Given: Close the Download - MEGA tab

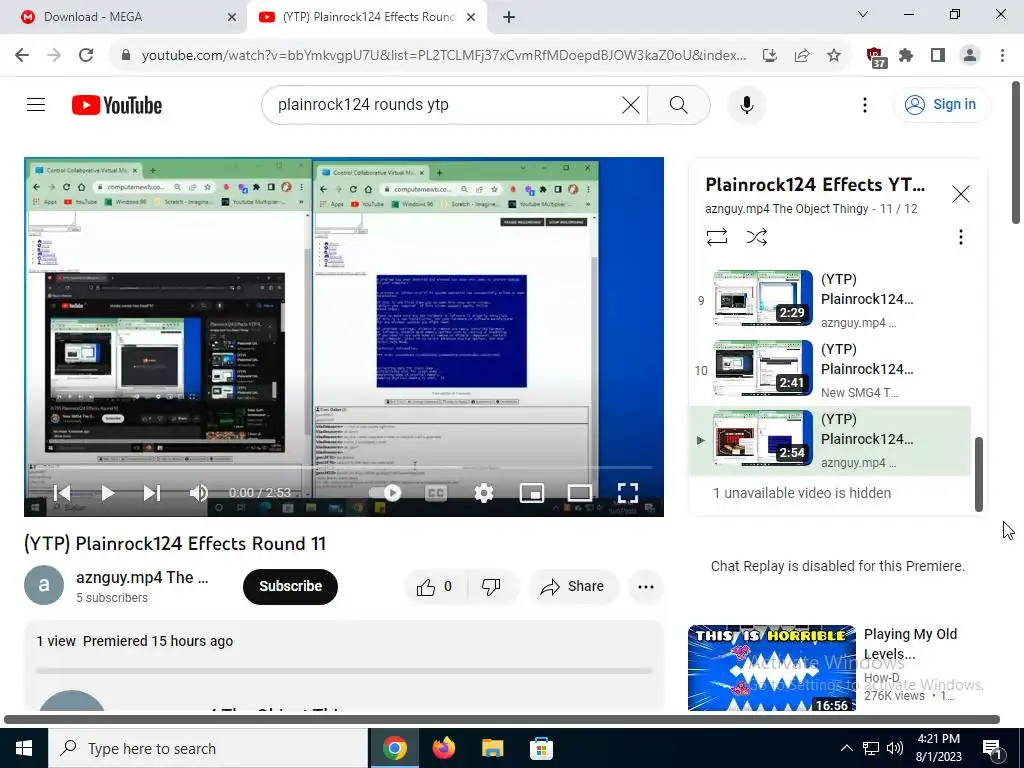Looking at the screenshot, I should coord(232,17).
